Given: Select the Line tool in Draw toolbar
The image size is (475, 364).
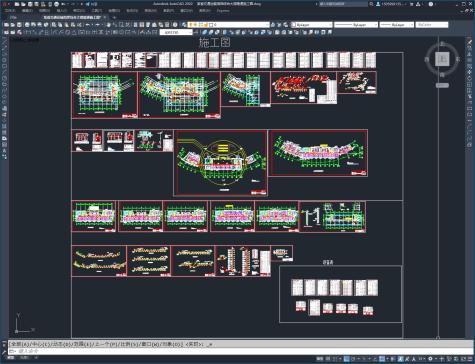Looking at the screenshot, I should [4, 42].
